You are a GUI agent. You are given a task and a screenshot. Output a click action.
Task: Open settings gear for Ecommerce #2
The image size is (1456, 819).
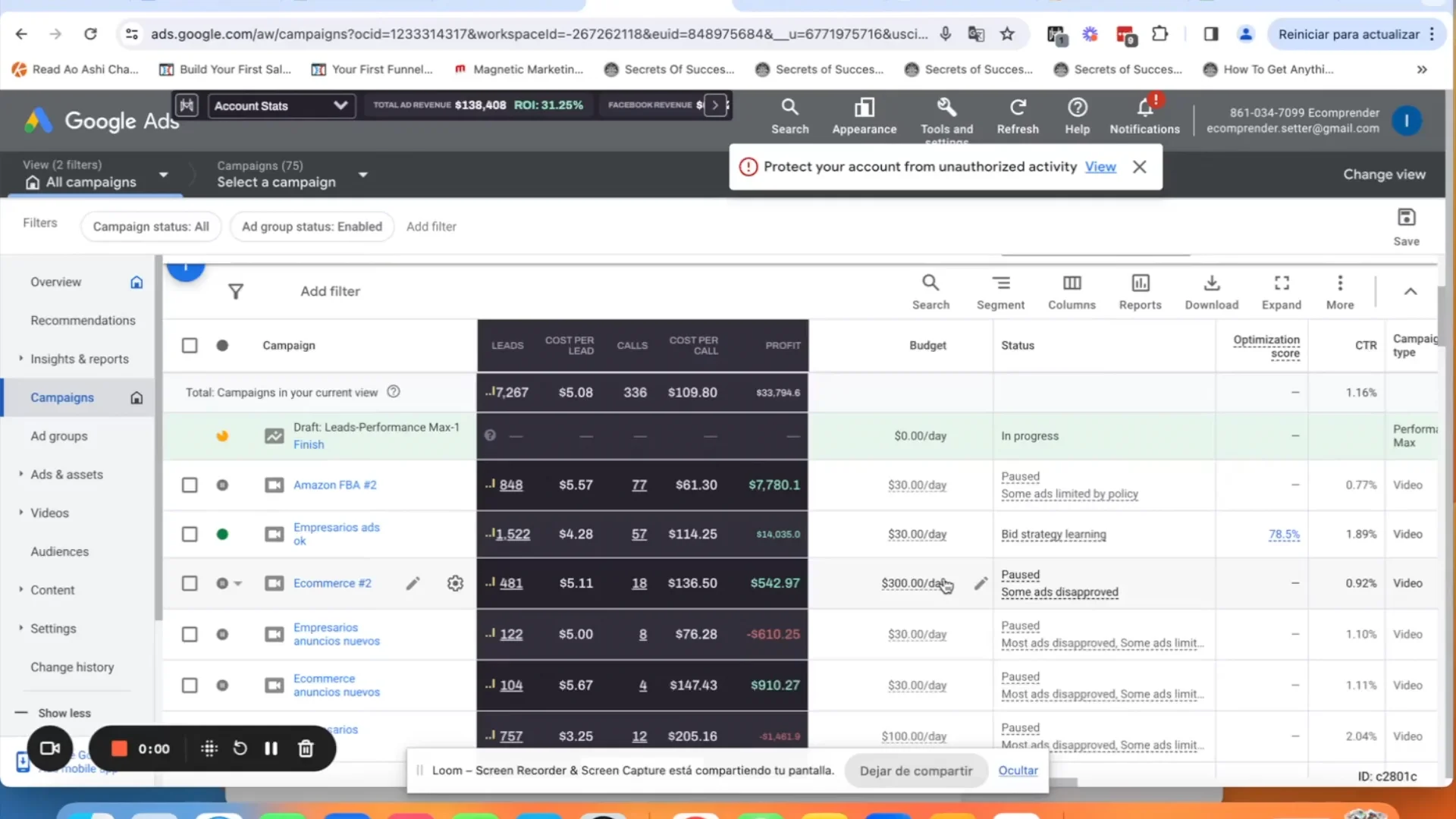(455, 583)
